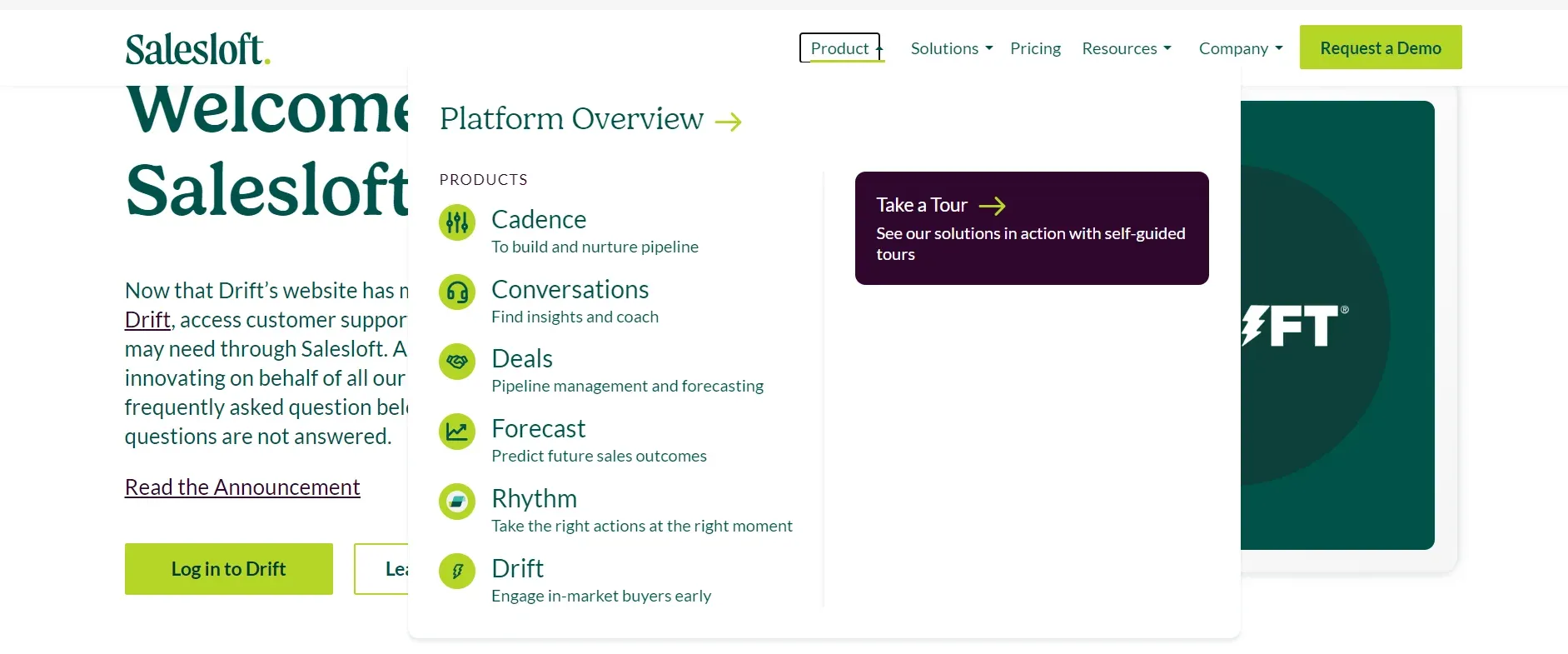Click 'Predict future sales outcomes' text

pyautogui.click(x=600, y=456)
